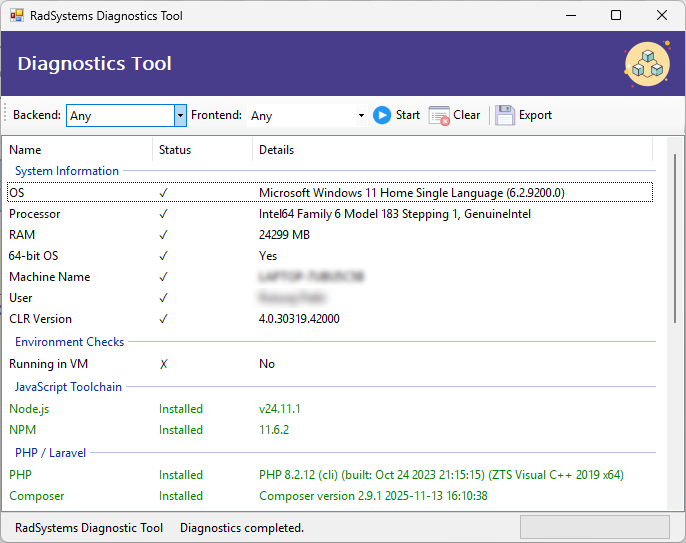Click the Frontend combo box field
The width and height of the screenshot is (686, 543).
307,116
